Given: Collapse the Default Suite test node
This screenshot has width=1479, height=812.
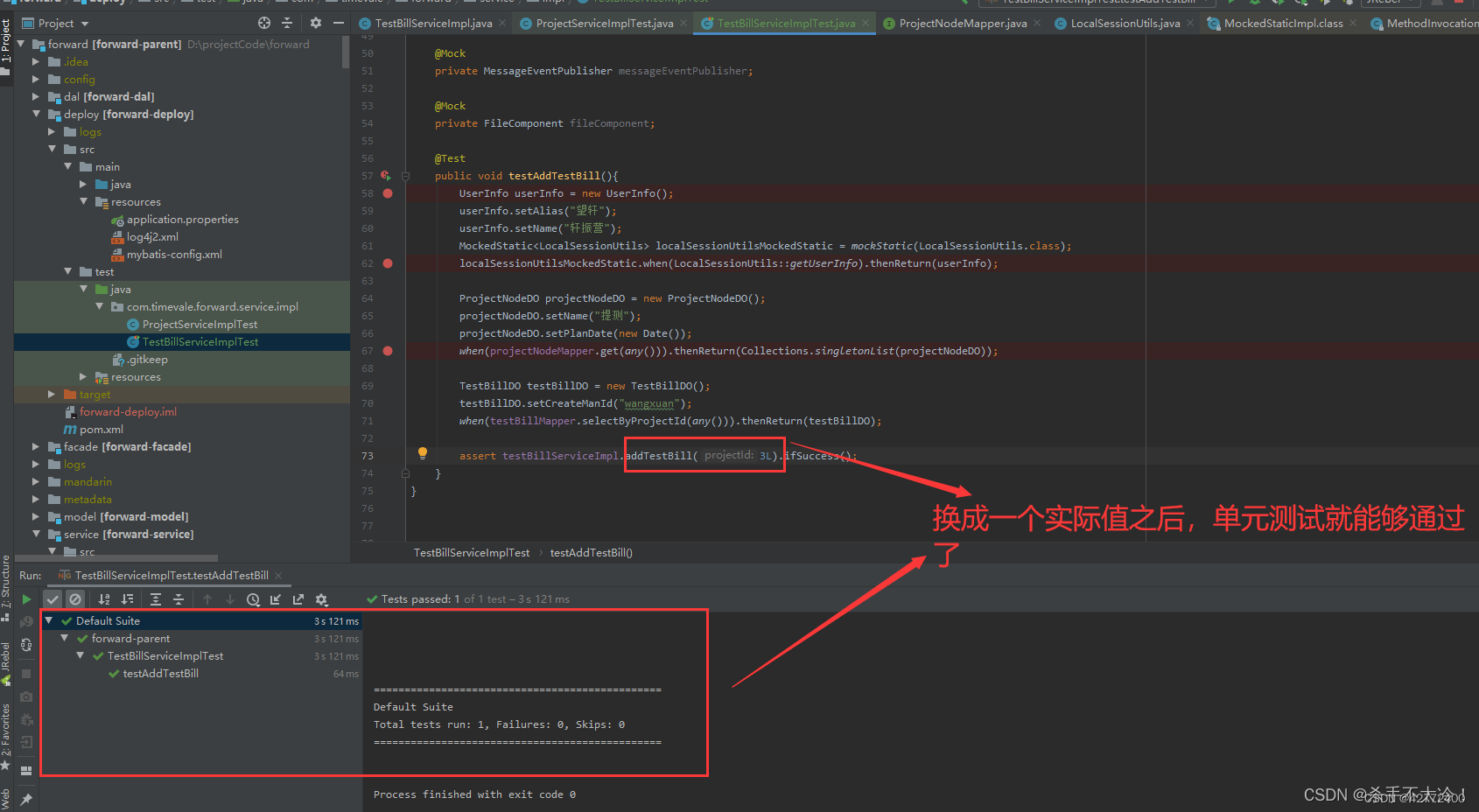Looking at the screenshot, I should [49, 620].
